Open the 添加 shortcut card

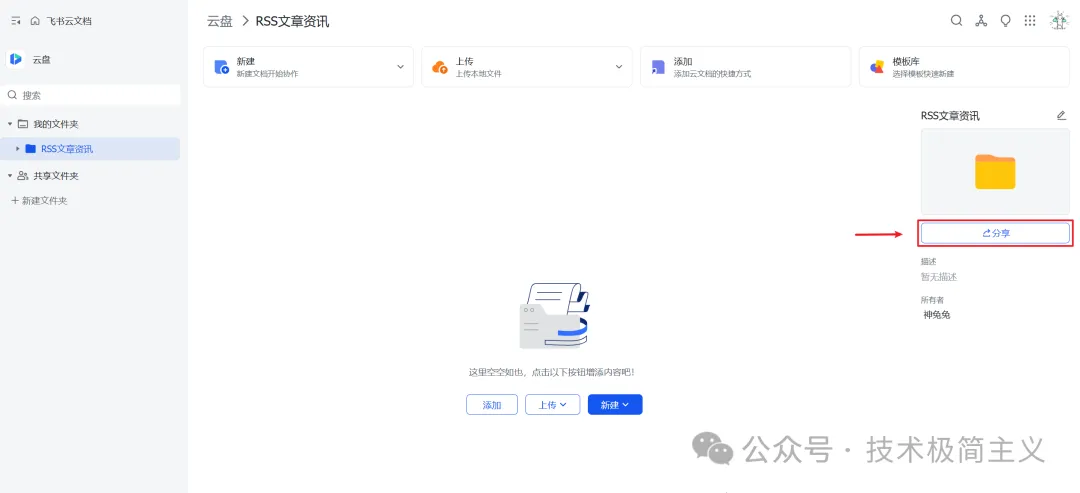745,67
